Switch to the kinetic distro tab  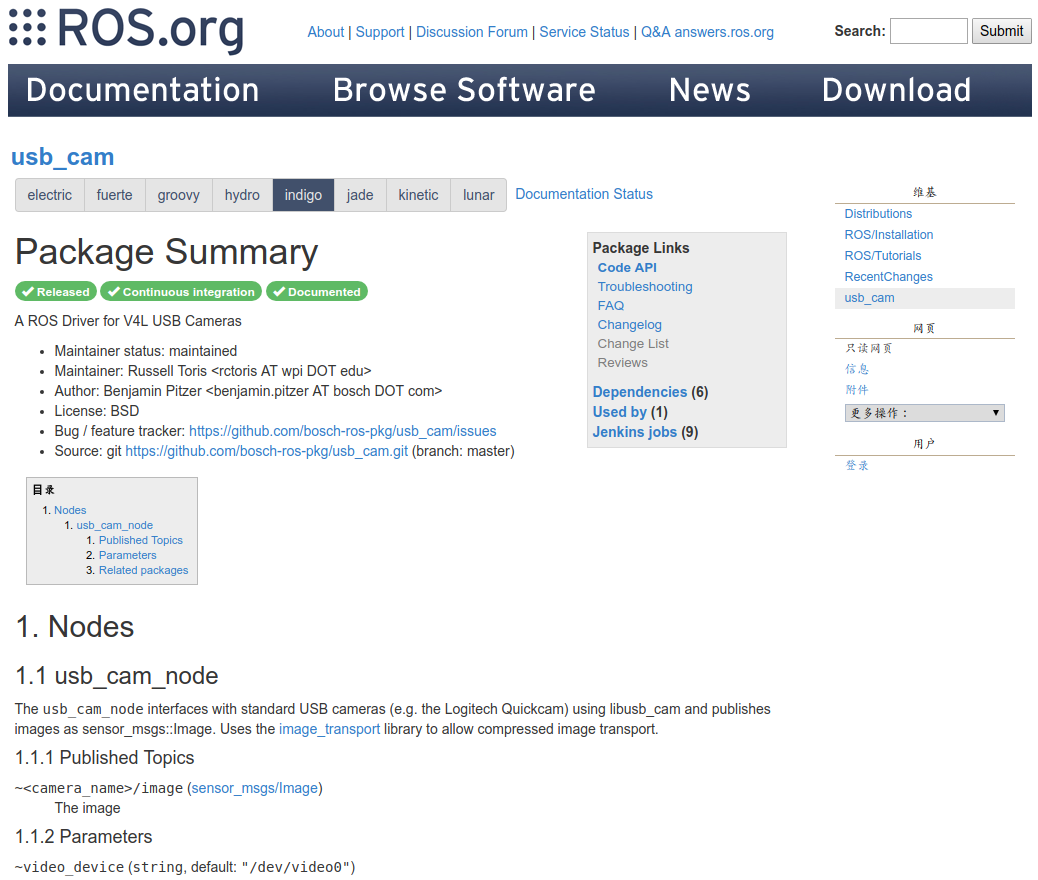tap(418, 195)
